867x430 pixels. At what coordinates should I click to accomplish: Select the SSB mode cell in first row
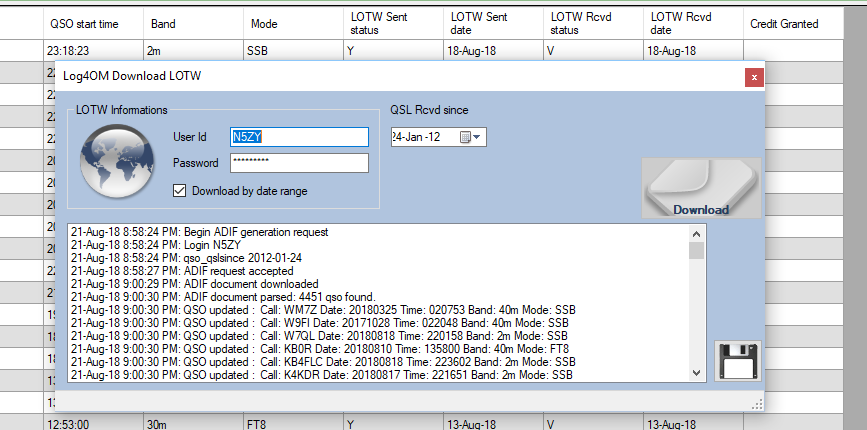point(294,51)
